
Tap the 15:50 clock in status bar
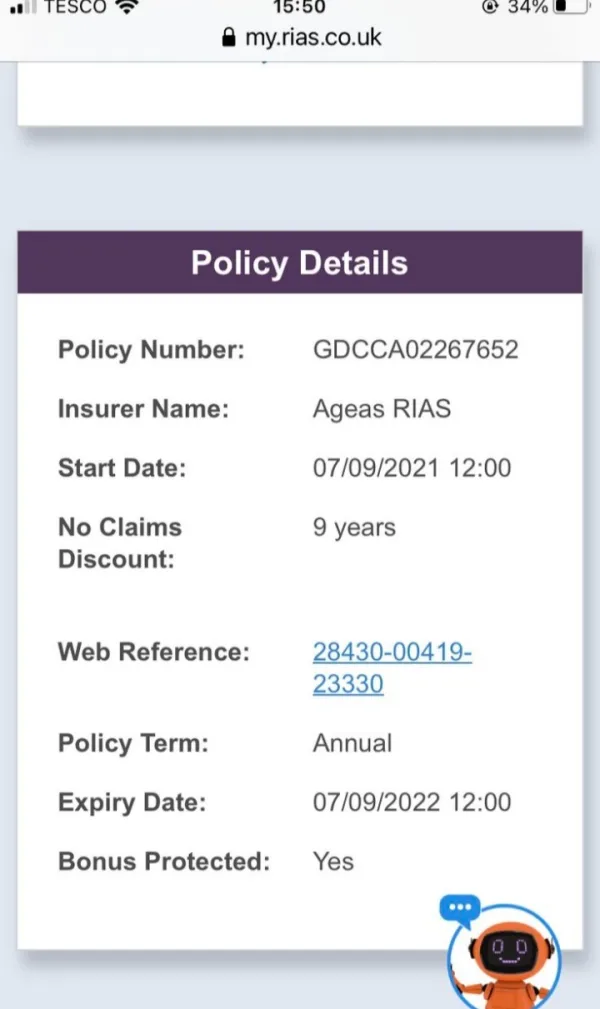click(x=299, y=7)
